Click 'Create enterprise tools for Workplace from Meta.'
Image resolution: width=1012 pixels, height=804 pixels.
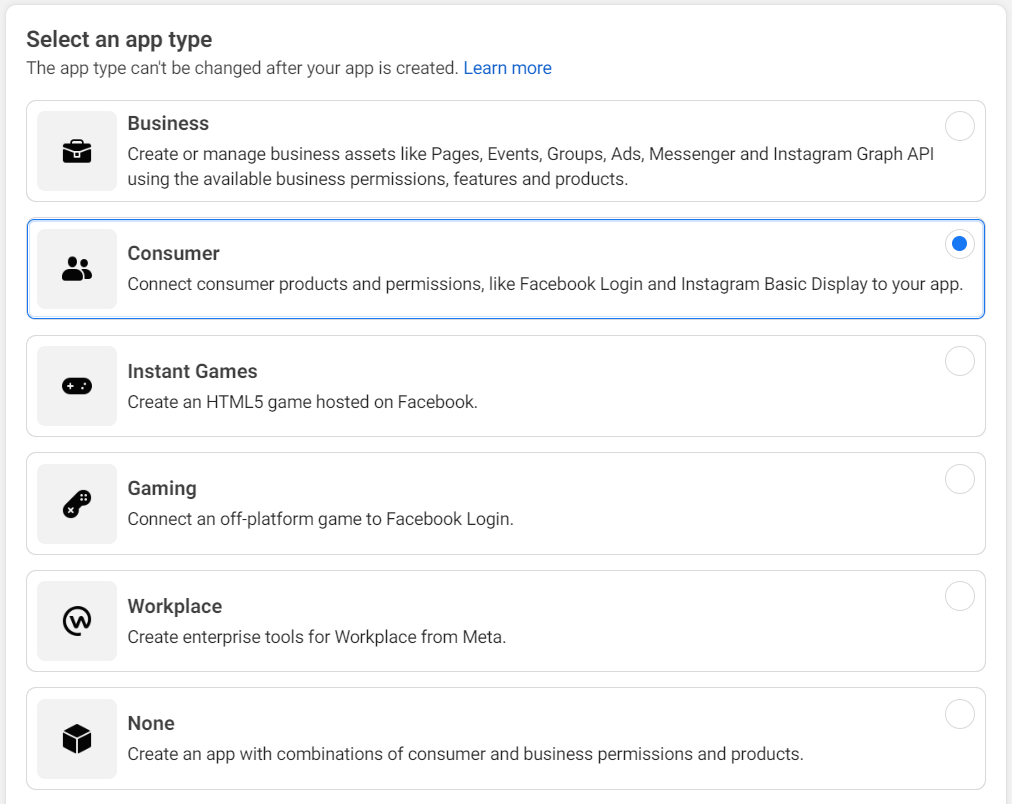(317, 637)
